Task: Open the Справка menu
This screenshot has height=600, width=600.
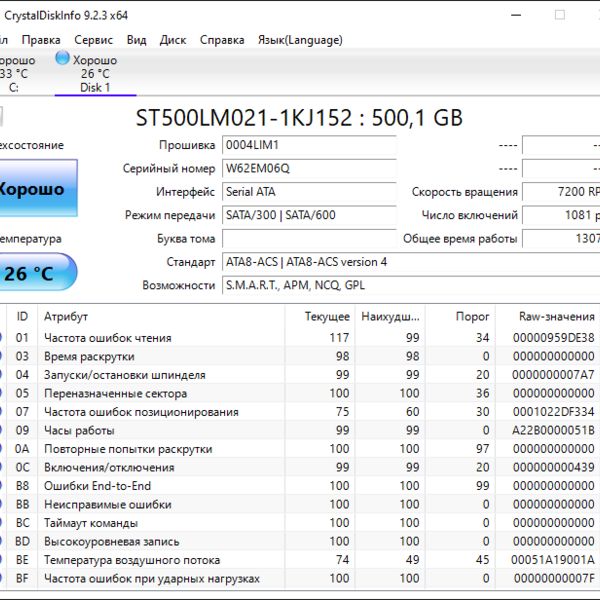Action: tap(222, 40)
